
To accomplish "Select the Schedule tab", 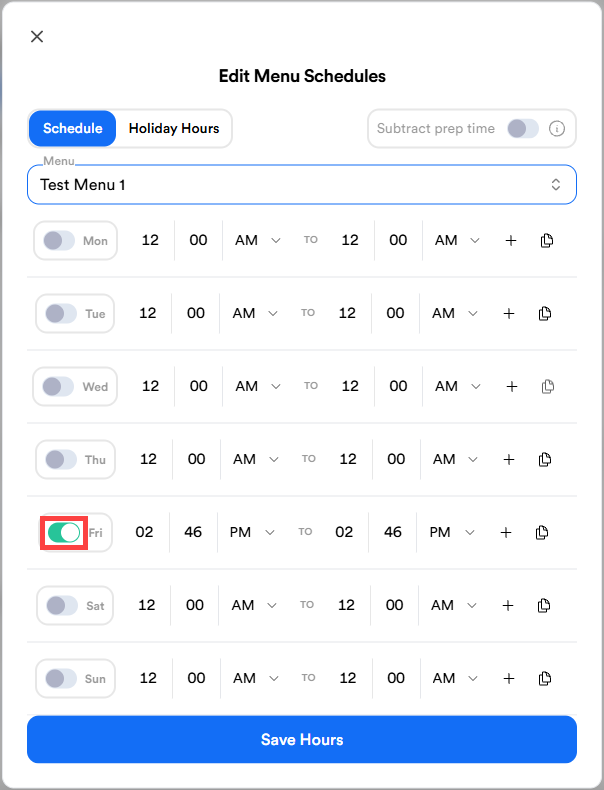I will [72, 128].
